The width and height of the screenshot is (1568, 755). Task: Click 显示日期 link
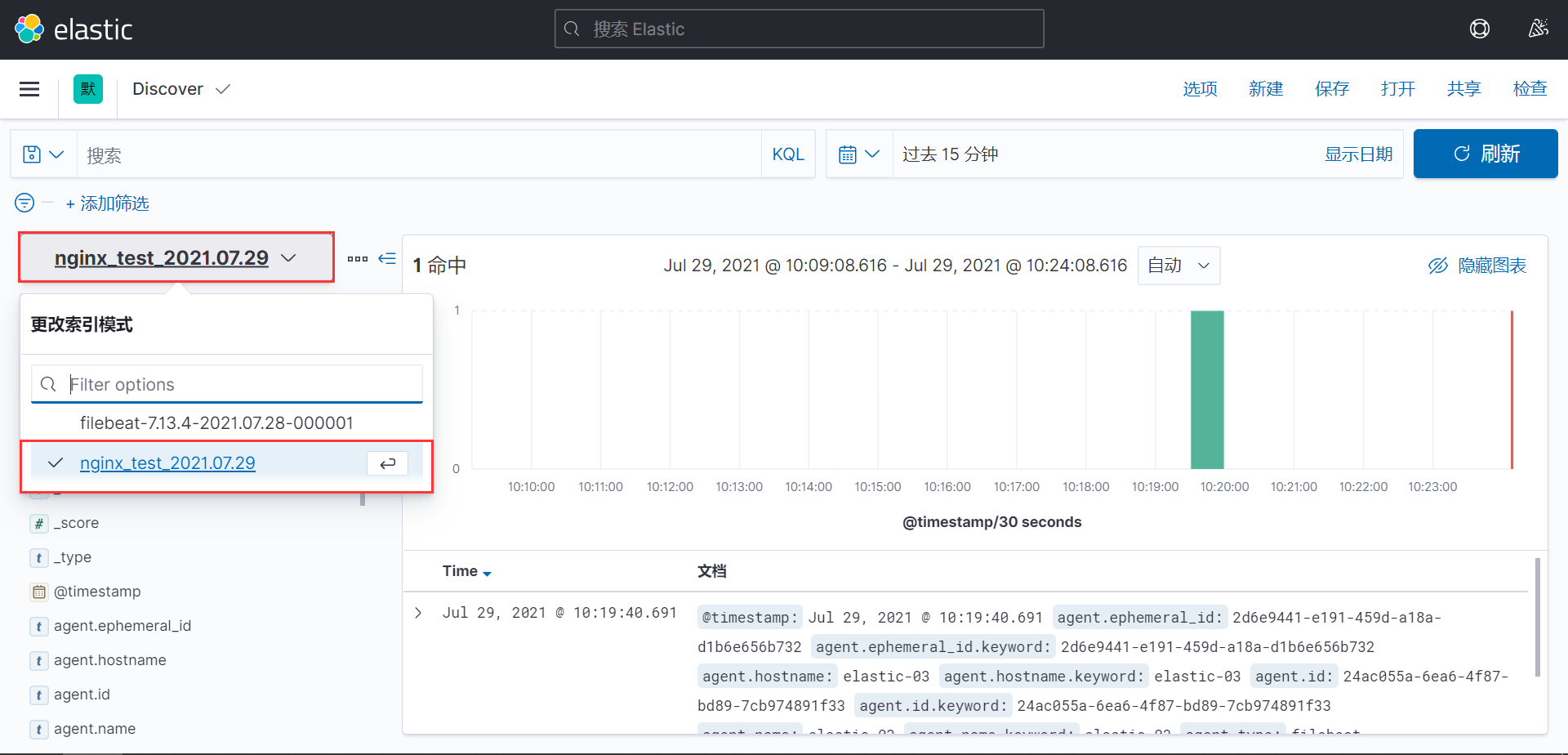pyautogui.click(x=1358, y=154)
